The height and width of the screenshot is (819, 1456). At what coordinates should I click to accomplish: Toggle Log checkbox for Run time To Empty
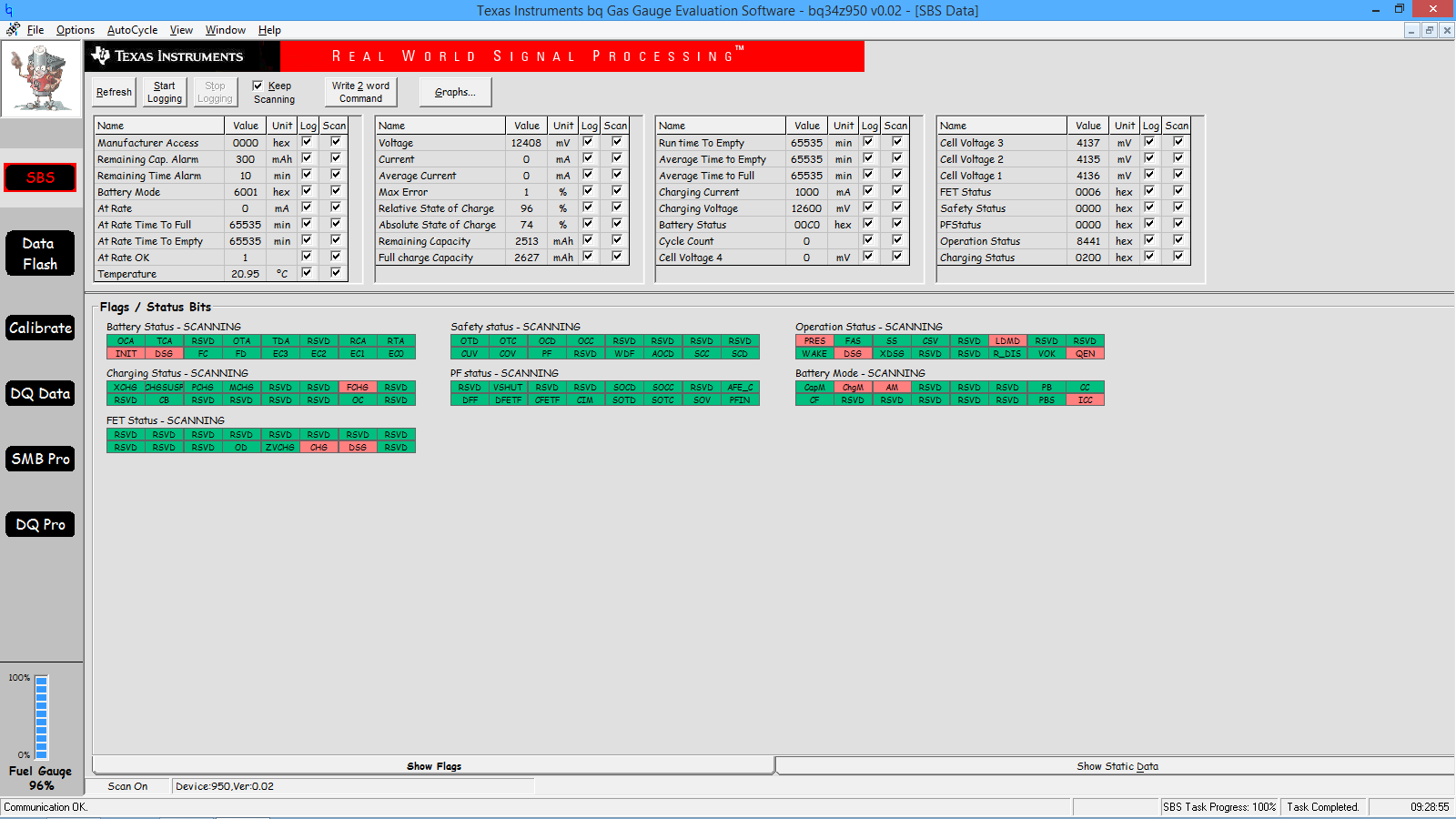(868, 142)
